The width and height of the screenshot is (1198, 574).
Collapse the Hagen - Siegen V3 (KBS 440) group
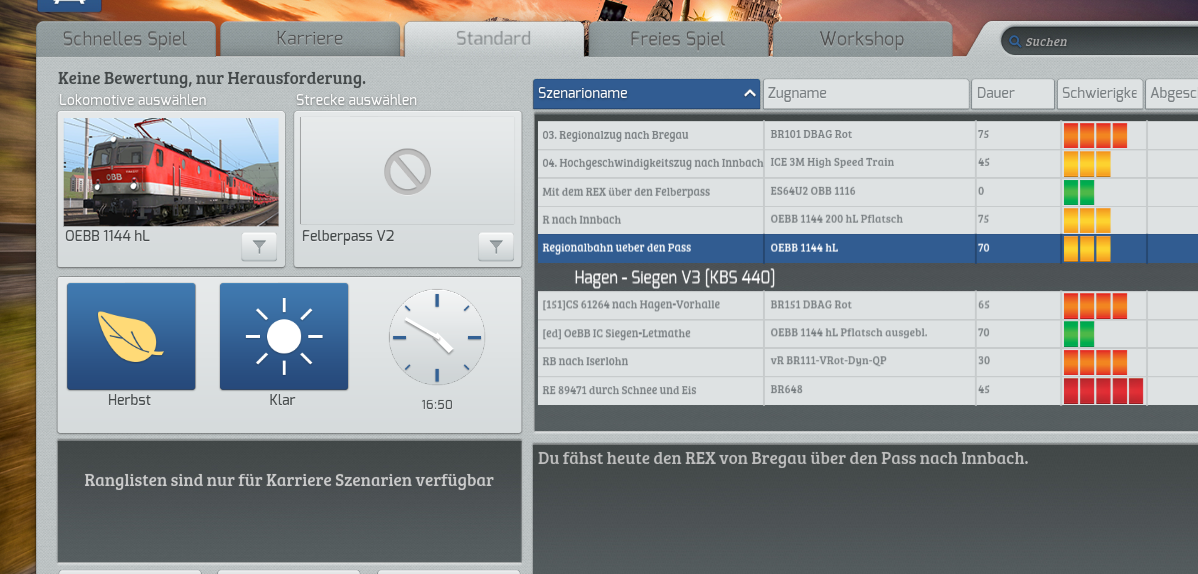675,277
